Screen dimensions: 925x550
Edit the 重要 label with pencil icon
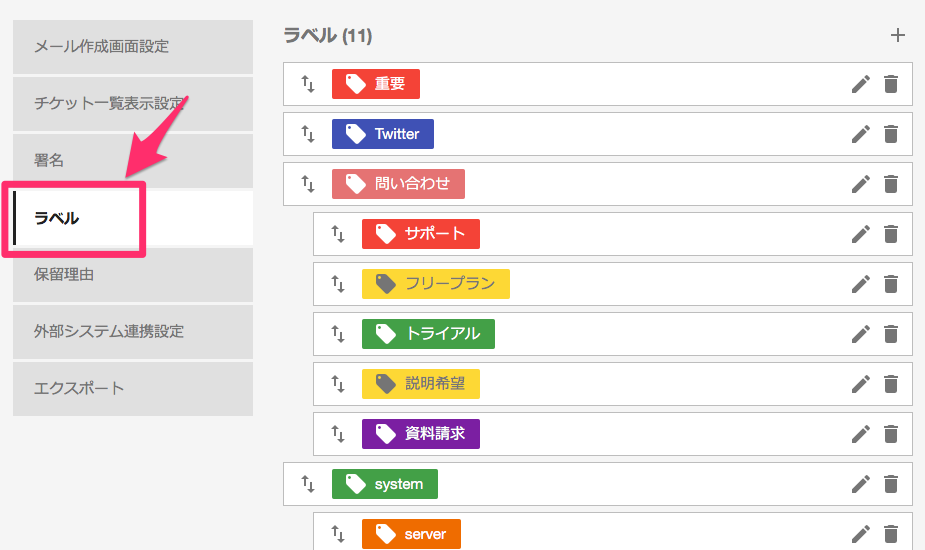pyautogui.click(x=861, y=84)
